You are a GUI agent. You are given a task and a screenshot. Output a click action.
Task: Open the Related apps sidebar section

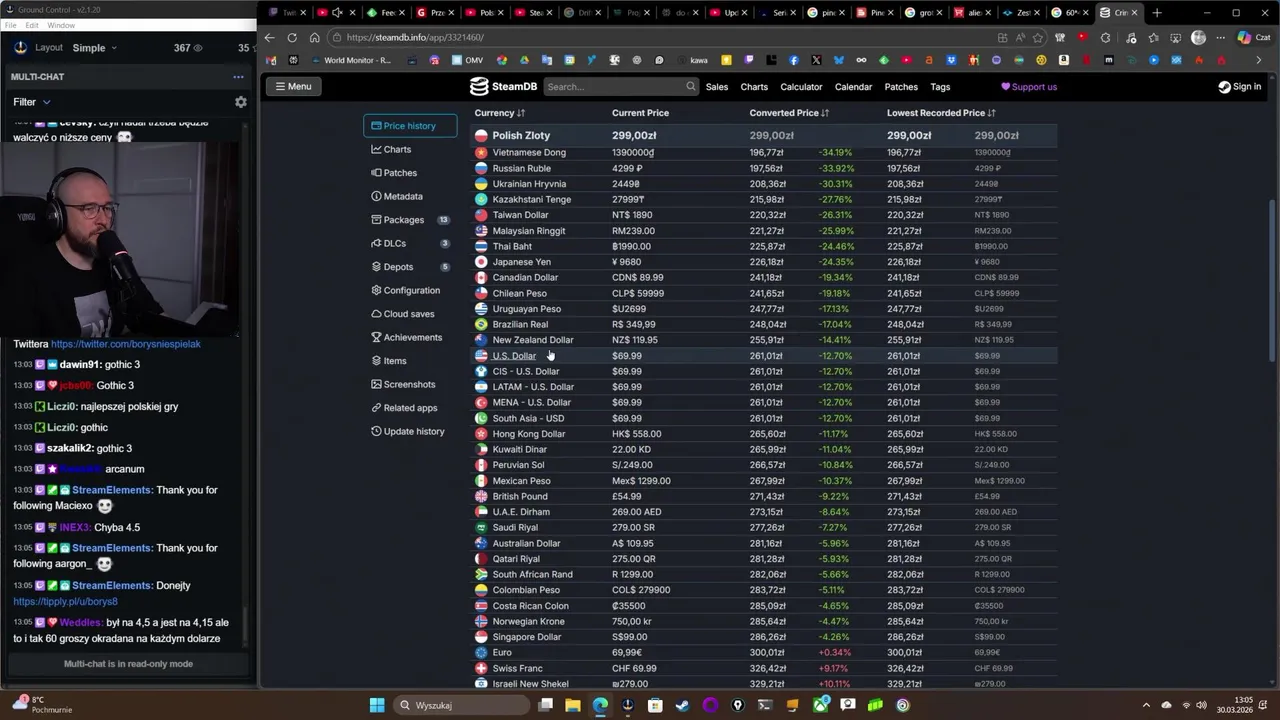coord(404,408)
